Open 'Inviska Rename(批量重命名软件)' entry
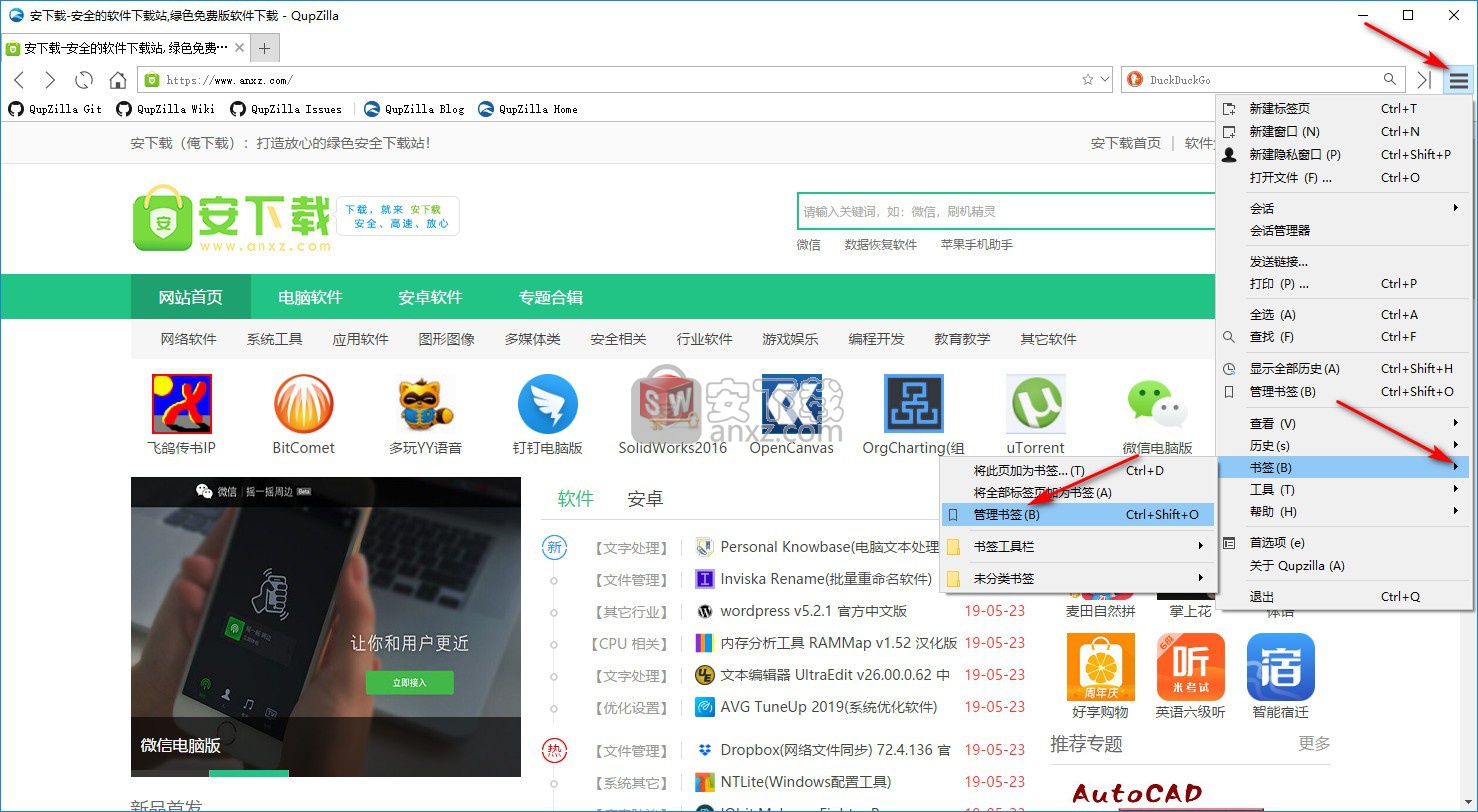The width and height of the screenshot is (1478, 812). 826,579
